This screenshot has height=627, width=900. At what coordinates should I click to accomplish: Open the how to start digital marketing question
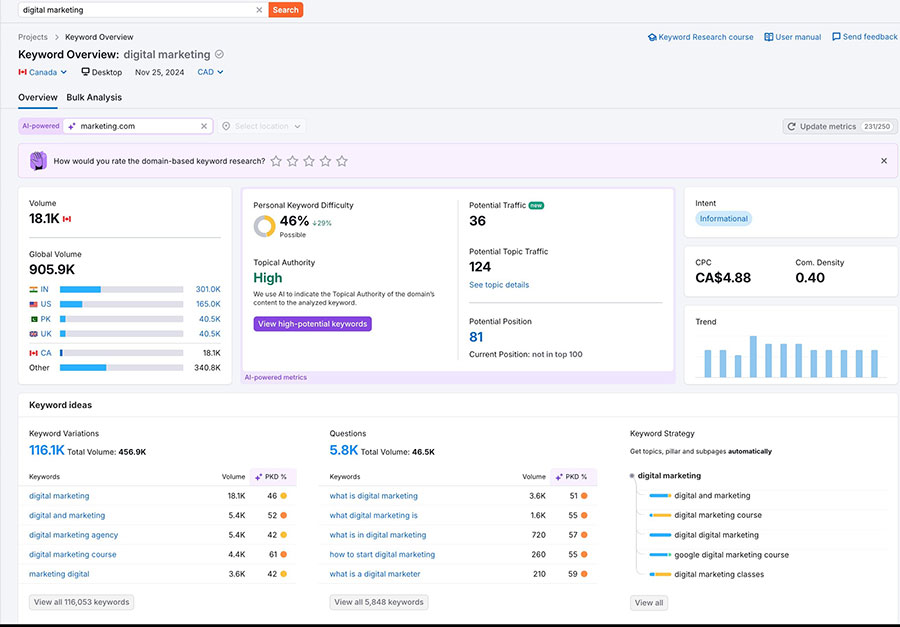click(382, 555)
